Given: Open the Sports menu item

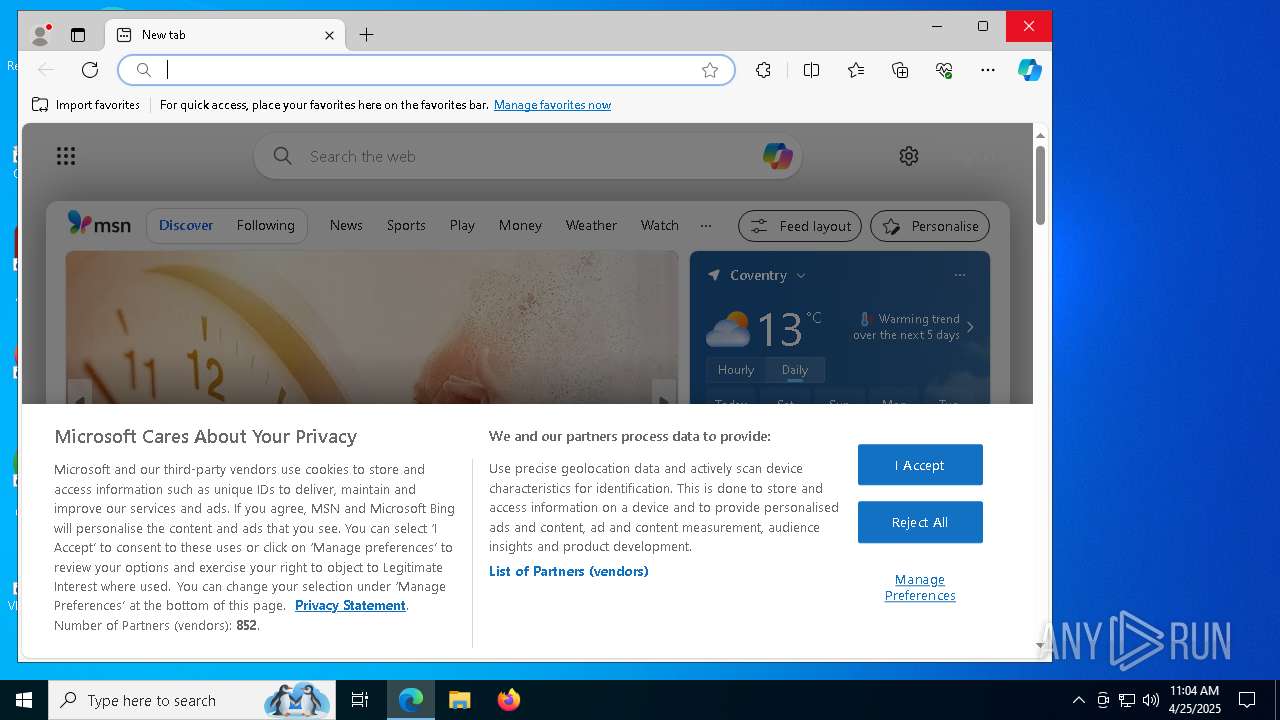Looking at the screenshot, I should coord(406,225).
